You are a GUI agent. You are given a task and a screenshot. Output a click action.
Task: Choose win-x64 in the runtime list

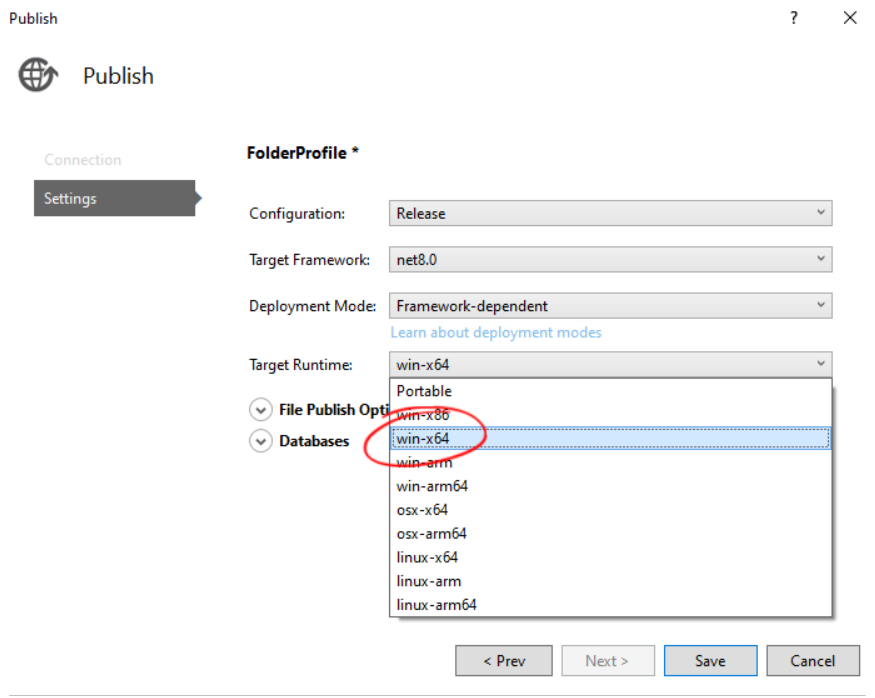610,439
